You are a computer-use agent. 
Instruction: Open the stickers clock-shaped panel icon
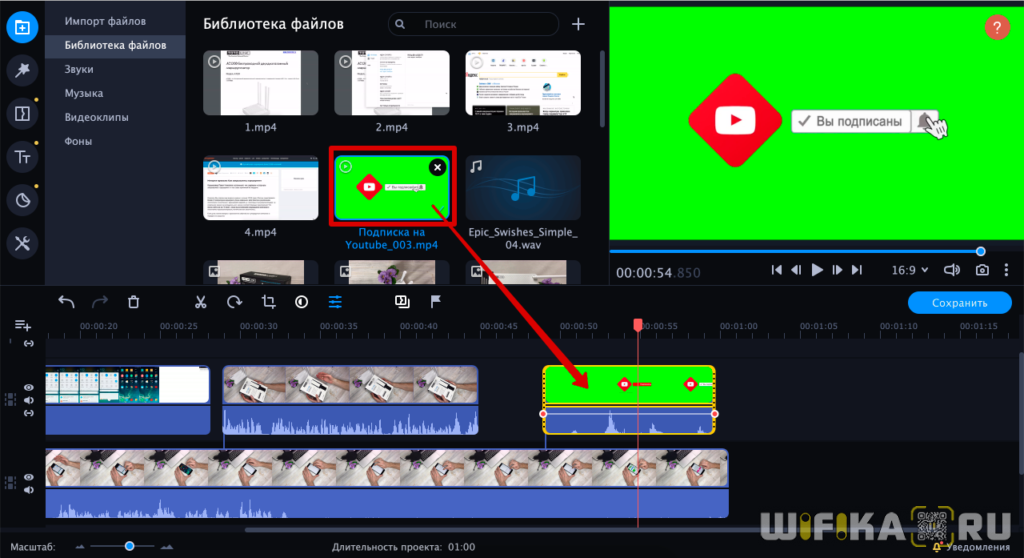(x=22, y=201)
